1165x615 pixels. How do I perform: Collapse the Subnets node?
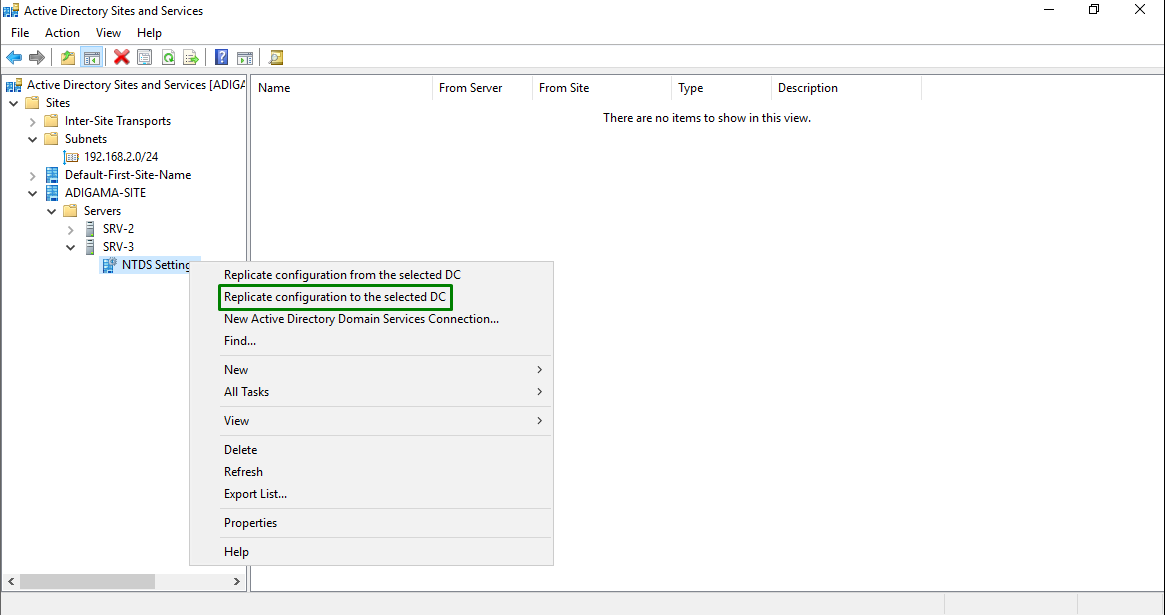pyautogui.click(x=33, y=139)
